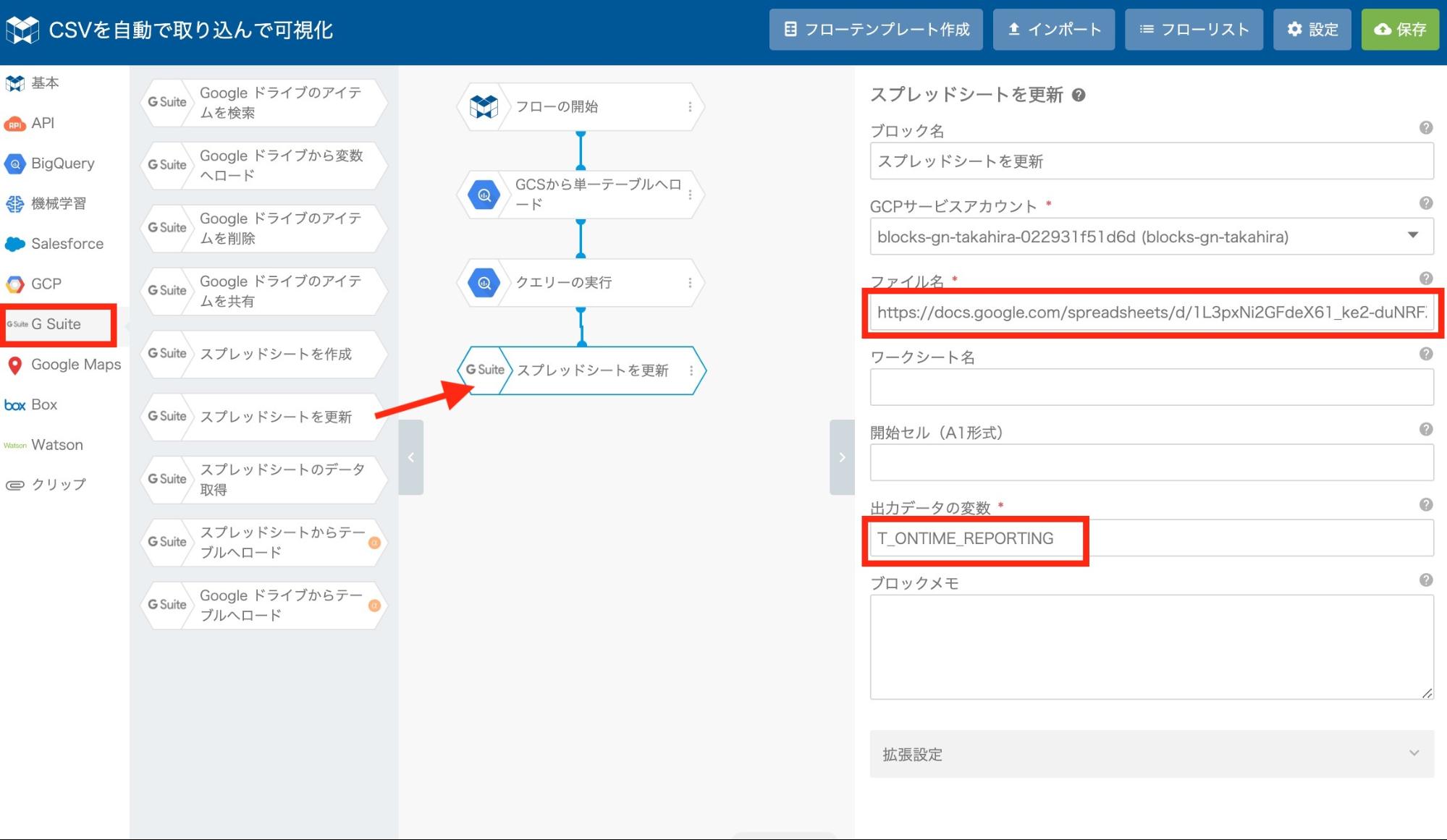1447x840 pixels.
Task: Click help icon beside スプレッドシートを更新 title
Action: click(1079, 95)
